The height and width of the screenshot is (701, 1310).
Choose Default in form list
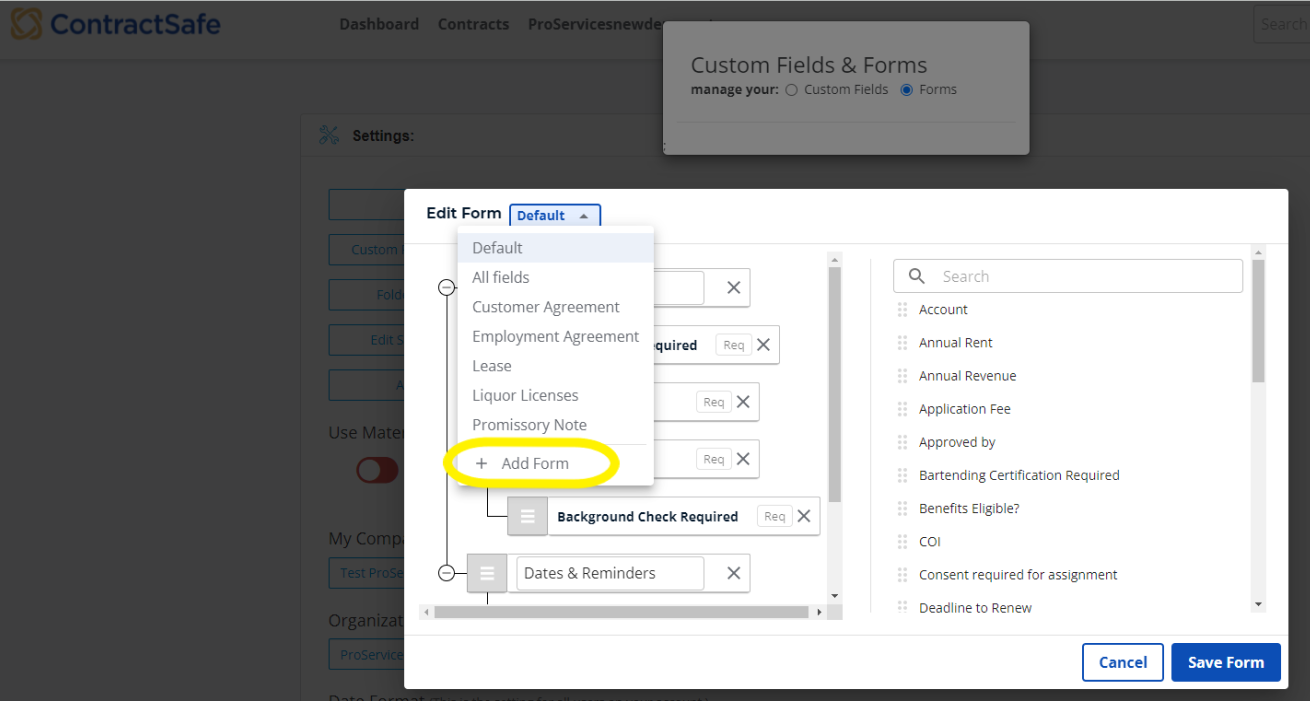tap(555, 248)
